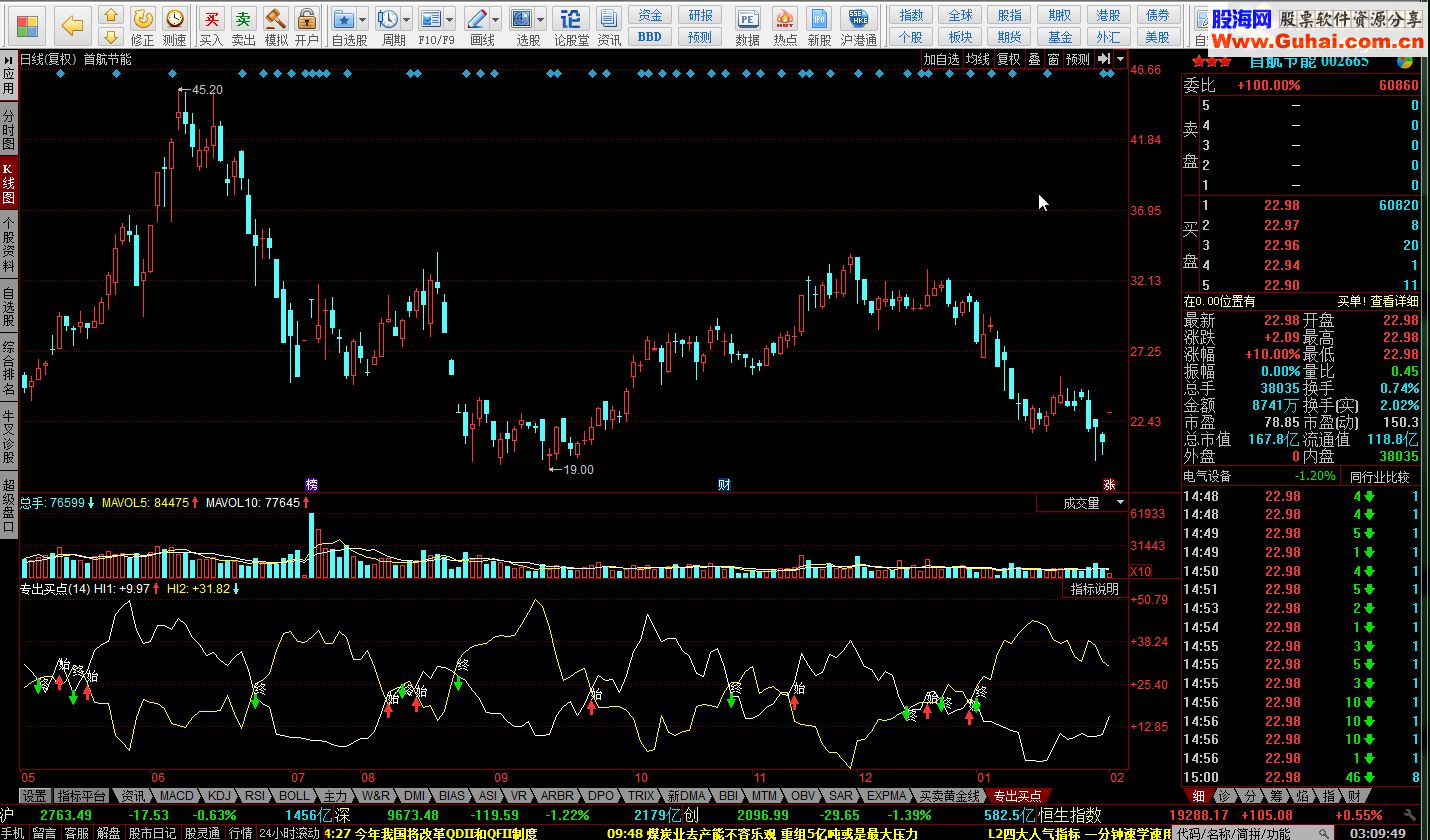Toggle the 叠 overlay option
Image resolution: width=1430 pixels, height=840 pixels.
click(1034, 59)
